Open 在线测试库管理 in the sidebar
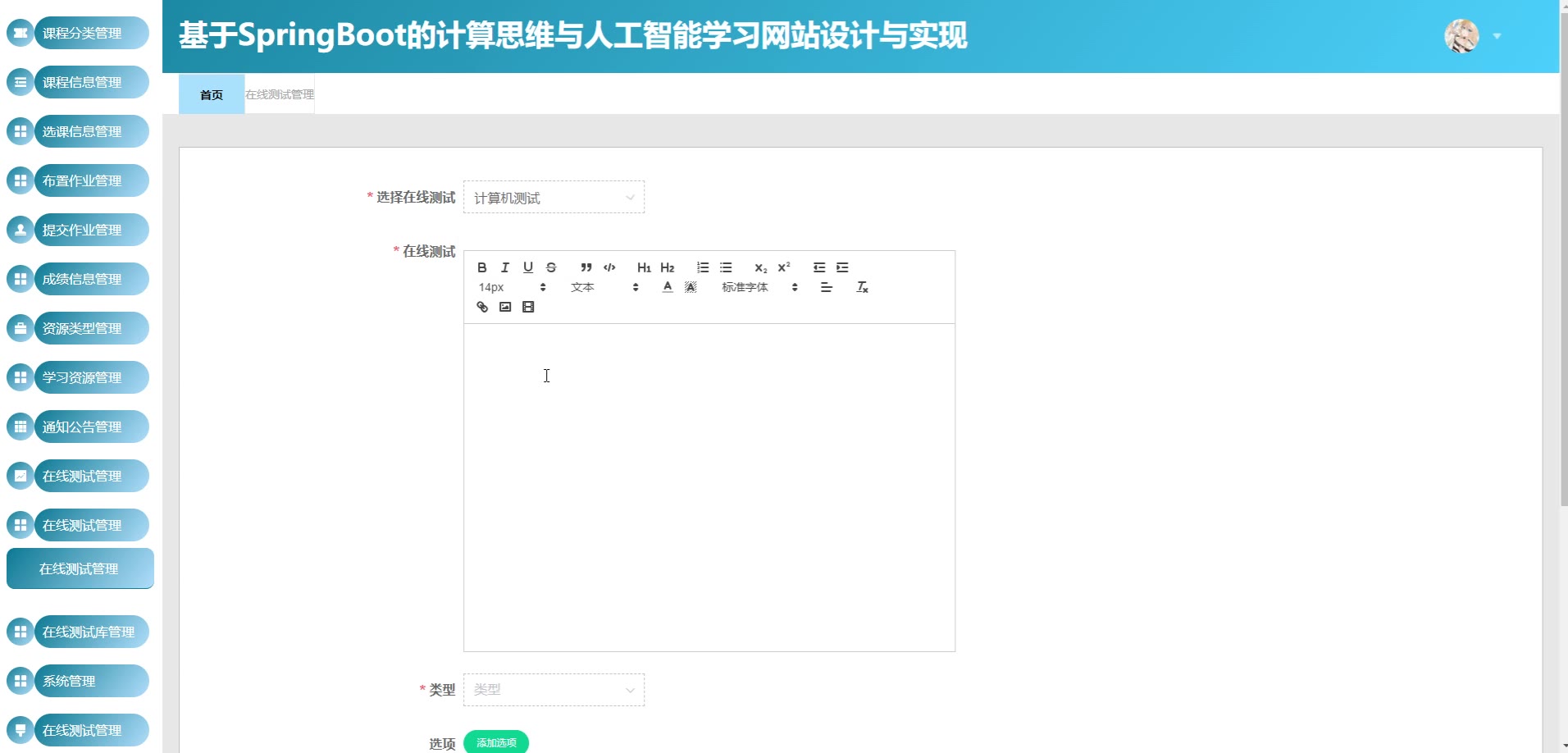This screenshot has height=753, width=1568. coord(78,632)
